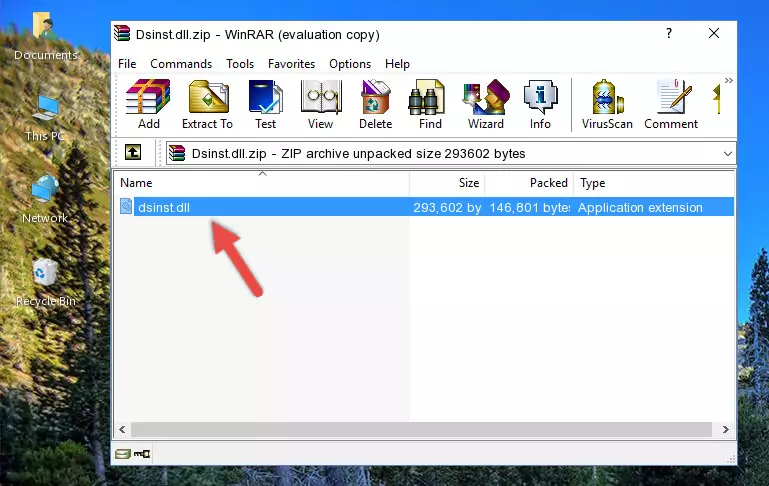This screenshot has height=486, width=769.
Task: Launch the Wizard tool
Action: coord(486,104)
